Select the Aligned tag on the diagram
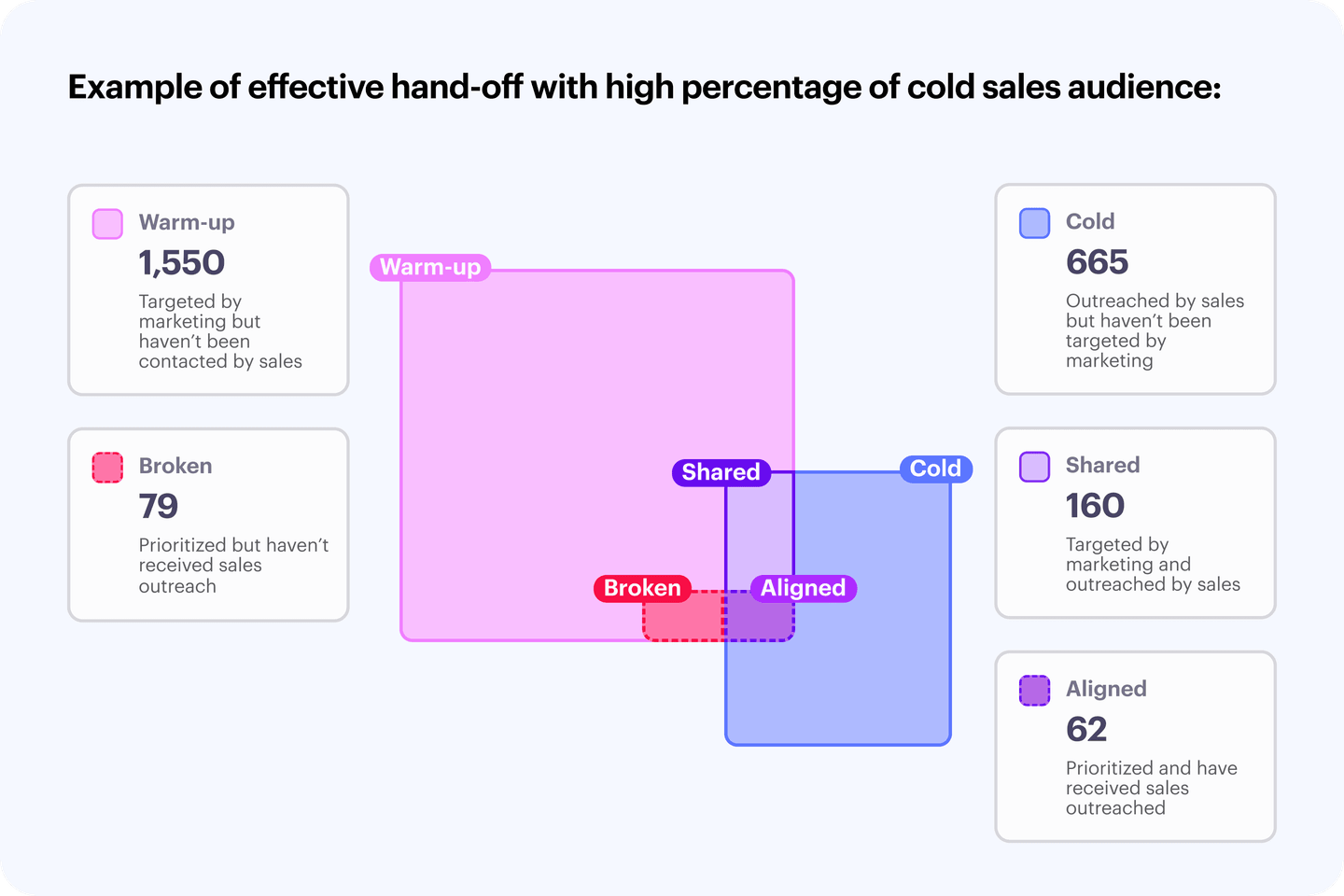This screenshot has height=896, width=1344. (803, 588)
